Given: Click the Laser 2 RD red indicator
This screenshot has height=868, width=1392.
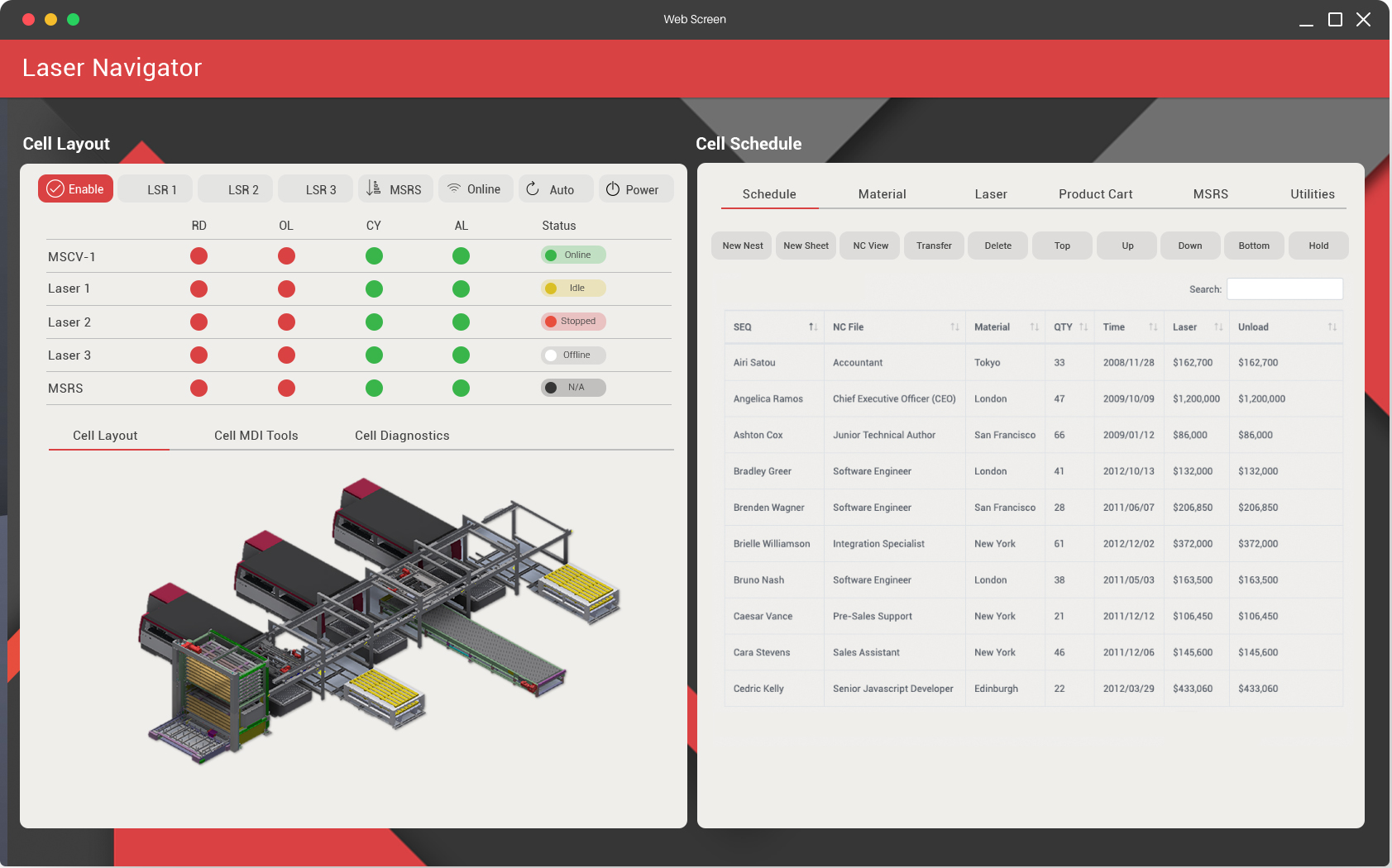Looking at the screenshot, I should click(199, 322).
